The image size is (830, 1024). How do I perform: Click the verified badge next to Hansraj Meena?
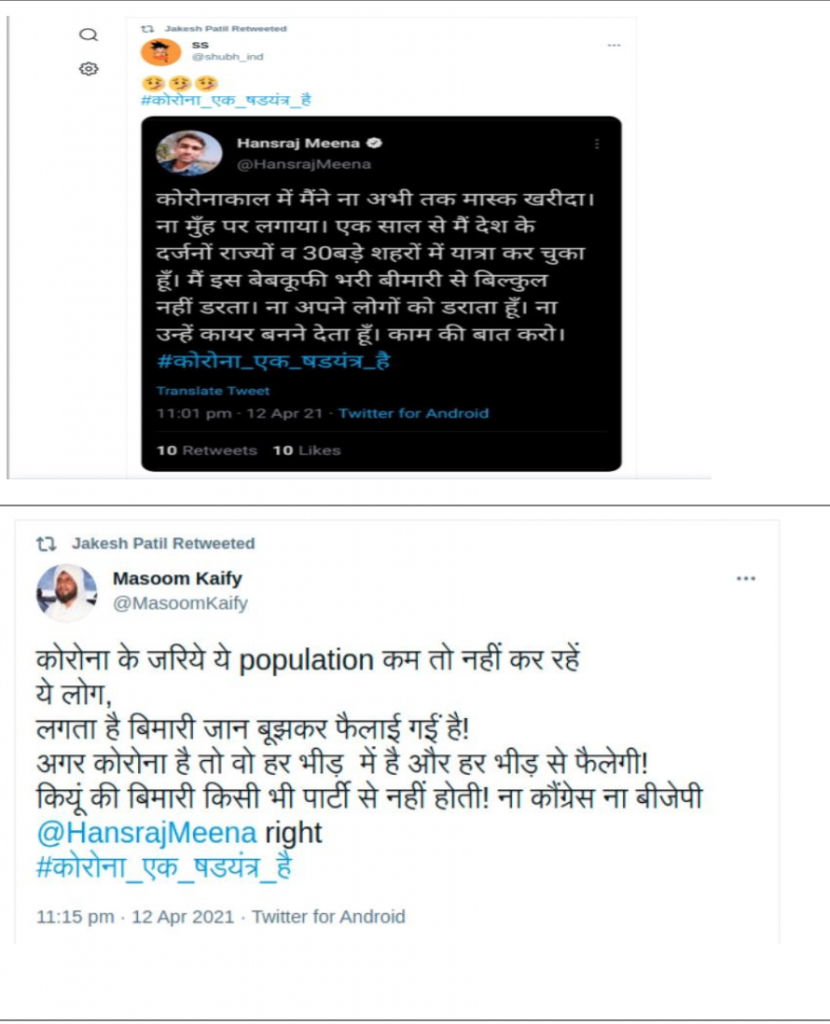(374, 142)
